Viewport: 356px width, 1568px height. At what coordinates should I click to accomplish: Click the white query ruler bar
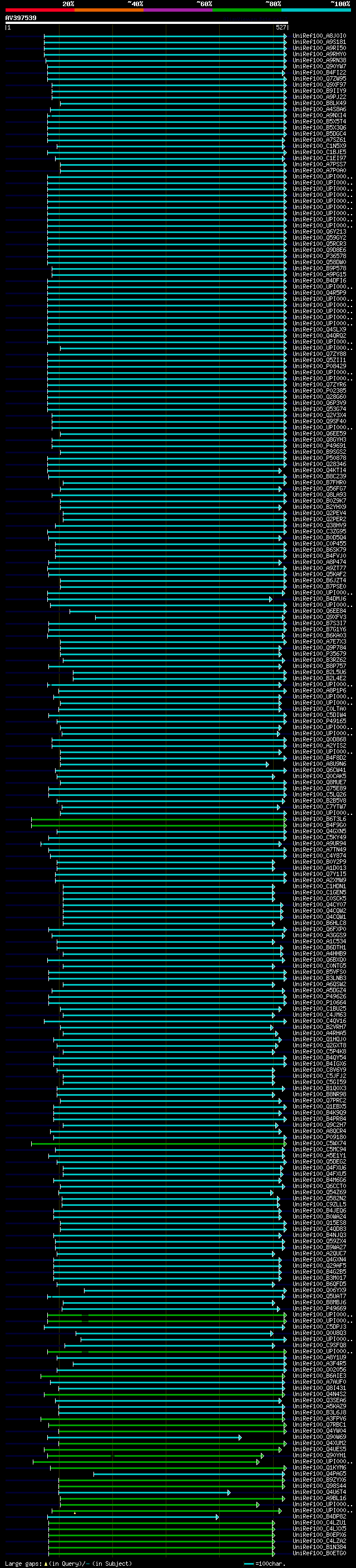(x=146, y=23)
